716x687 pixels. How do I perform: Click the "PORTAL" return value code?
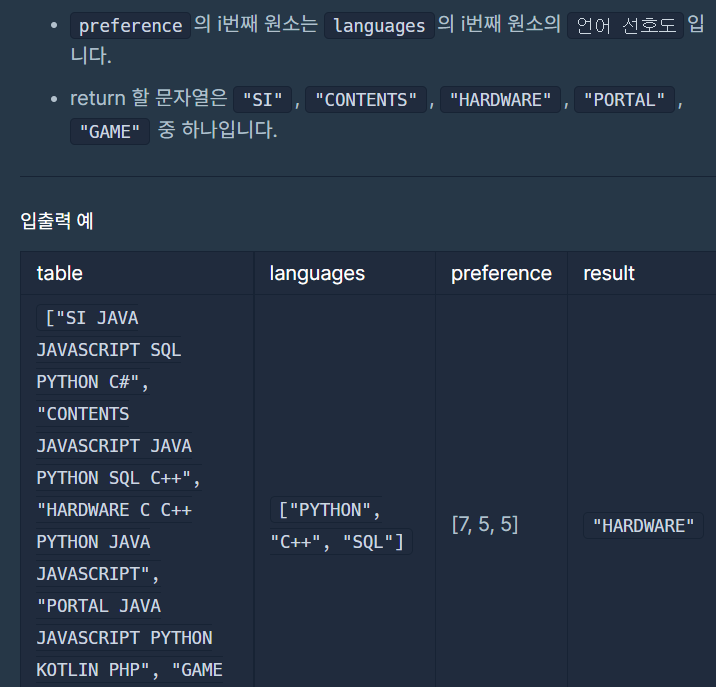[x=624, y=100]
